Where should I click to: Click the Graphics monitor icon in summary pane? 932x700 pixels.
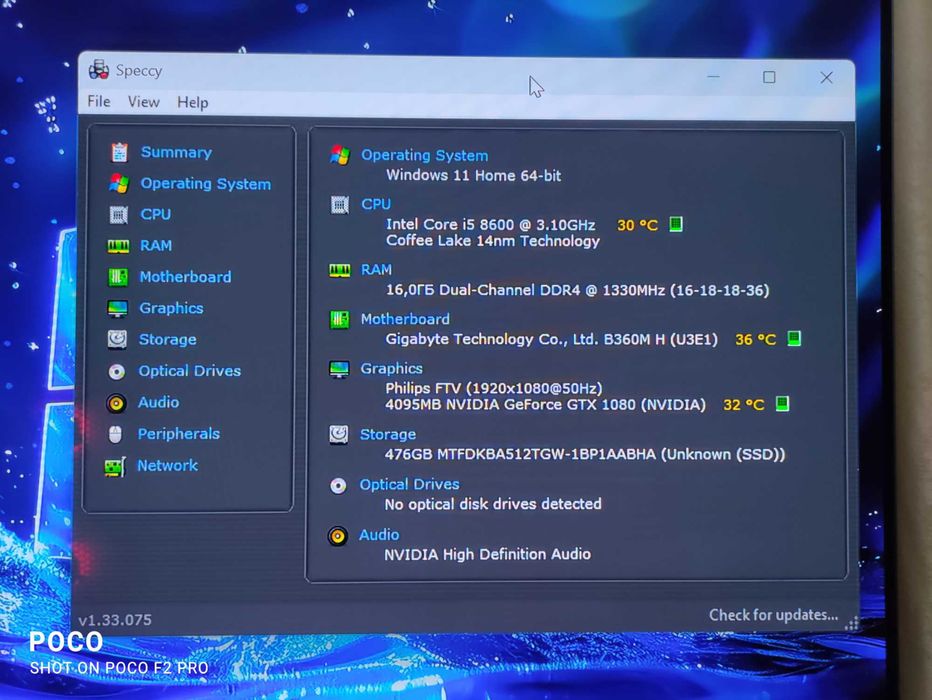coord(339,369)
